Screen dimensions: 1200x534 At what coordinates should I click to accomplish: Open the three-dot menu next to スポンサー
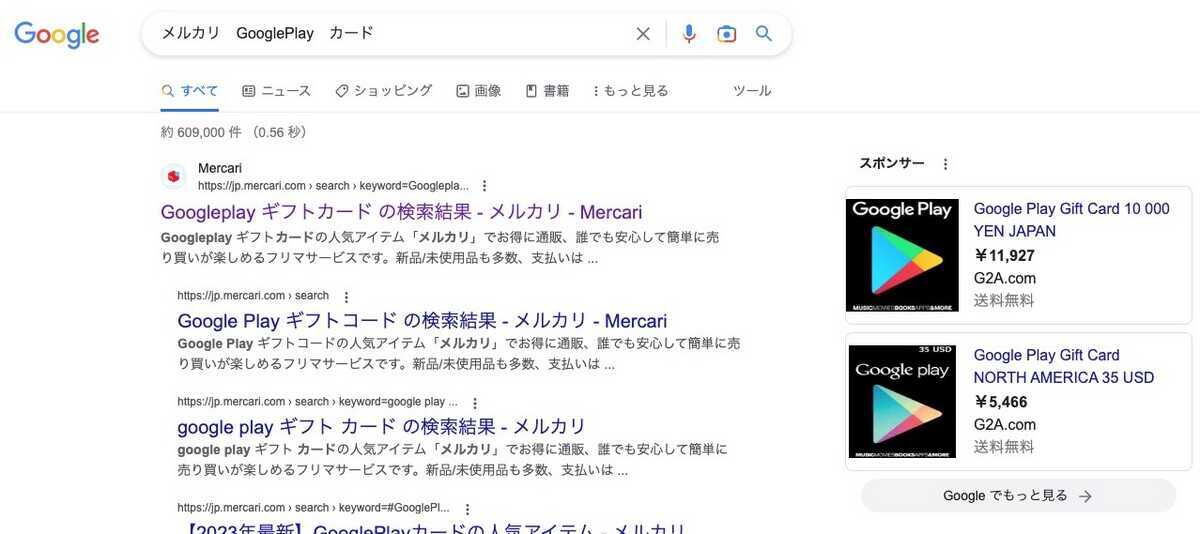pos(946,164)
